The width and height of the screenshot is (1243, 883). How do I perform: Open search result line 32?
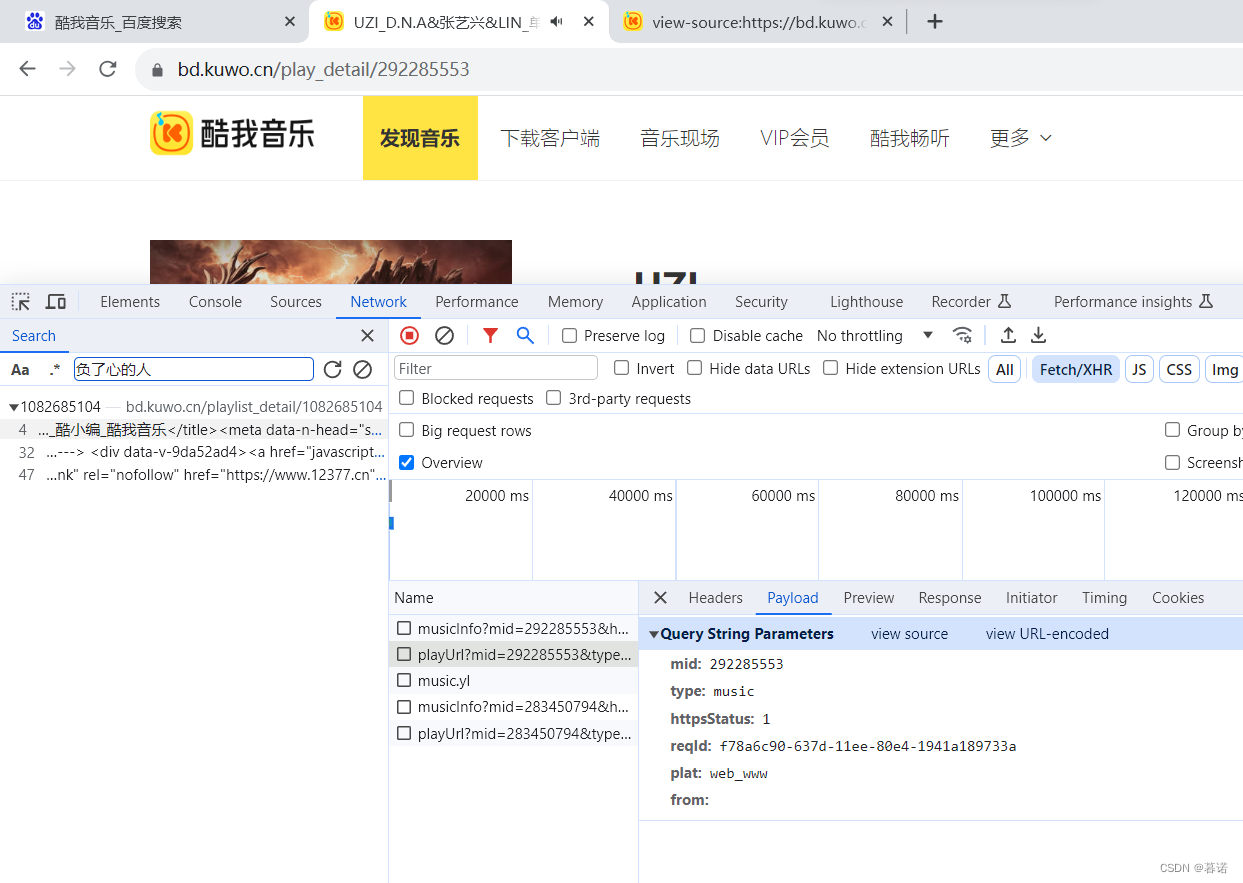[x=194, y=452]
